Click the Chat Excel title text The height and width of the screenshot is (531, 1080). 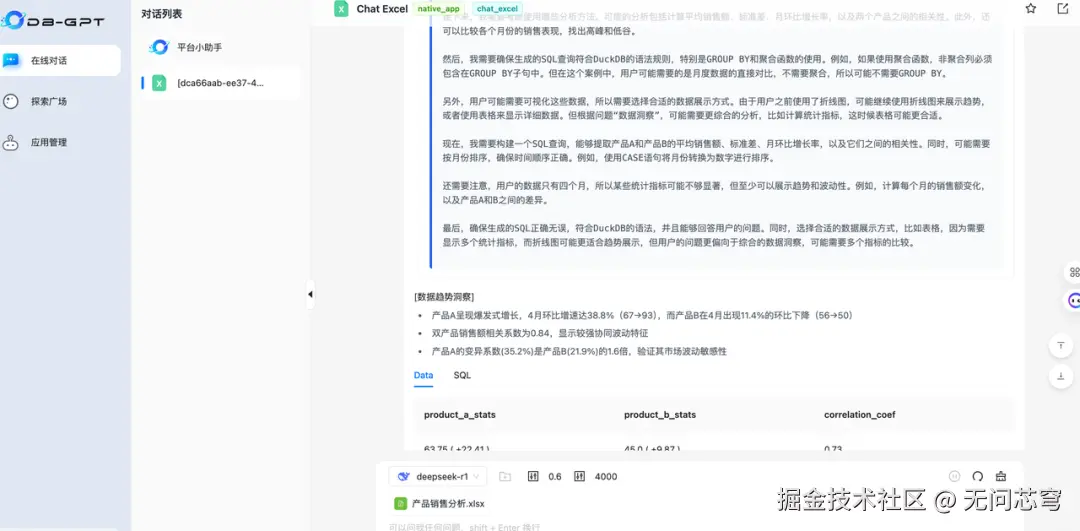pyautogui.click(x=382, y=9)
